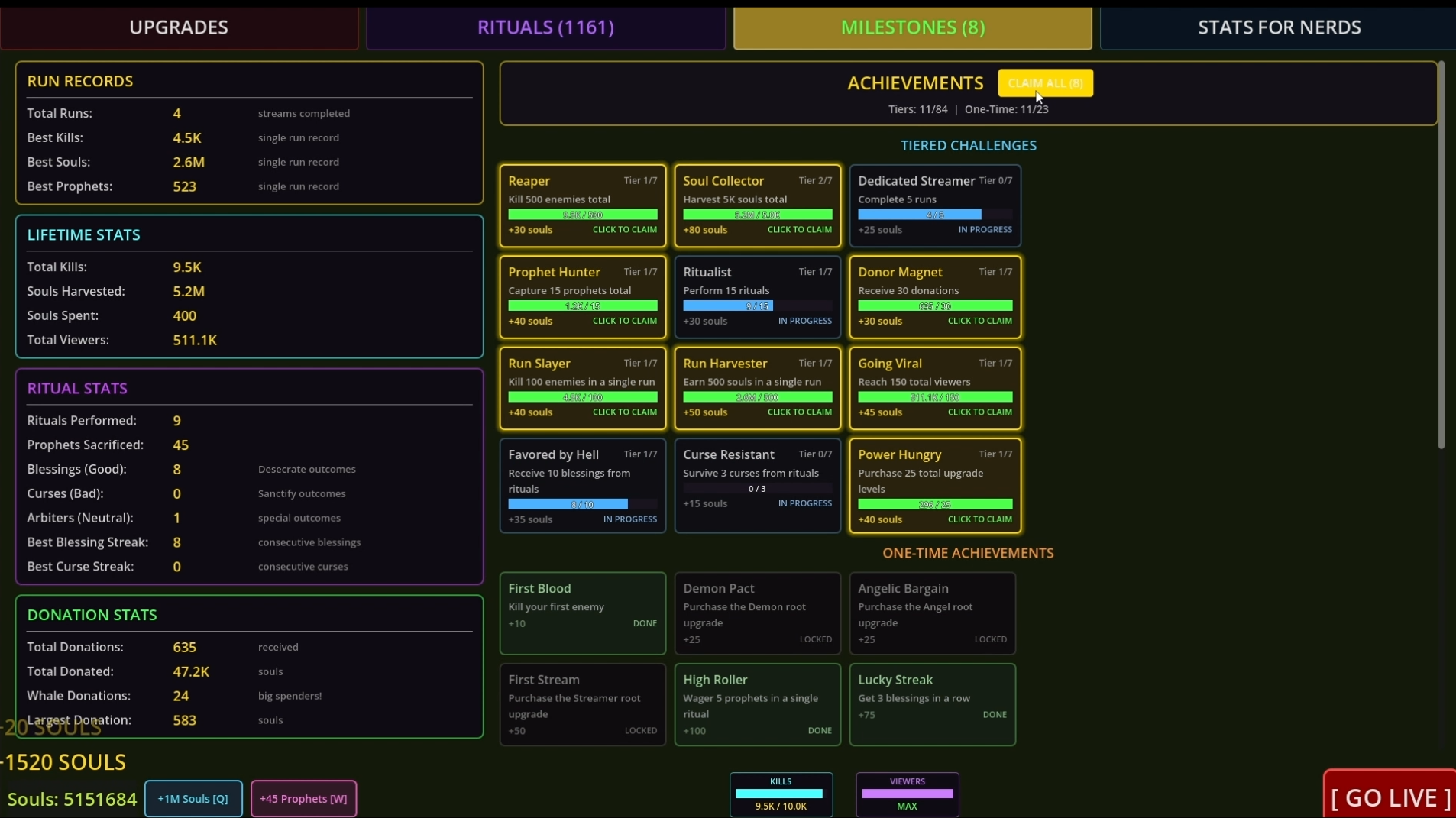Select the locked First Stream achievement
The height and width of the screenshot is (818, 1456).
tap(583, 704)
